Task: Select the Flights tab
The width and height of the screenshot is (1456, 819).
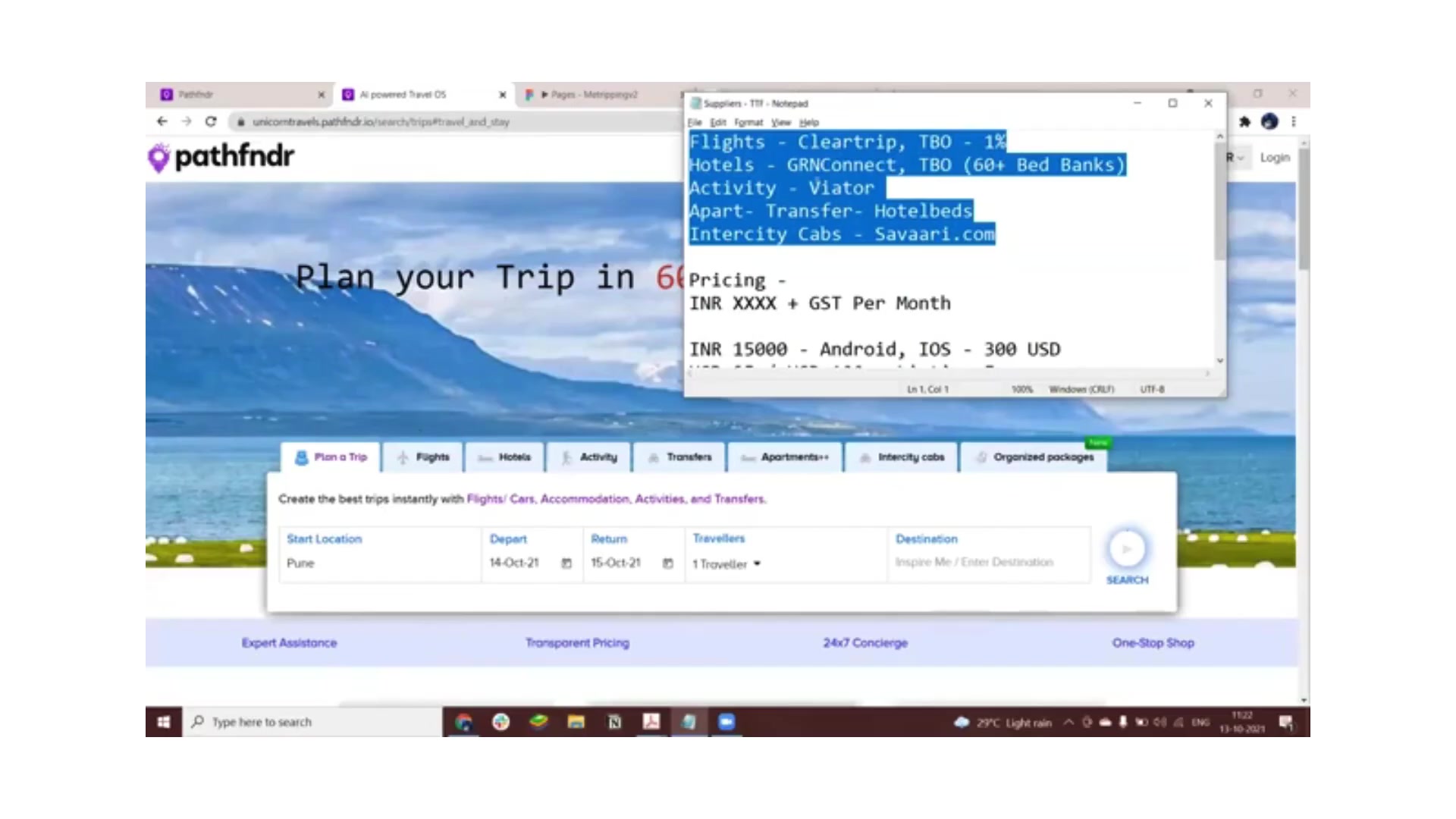Action: point(423,457)
